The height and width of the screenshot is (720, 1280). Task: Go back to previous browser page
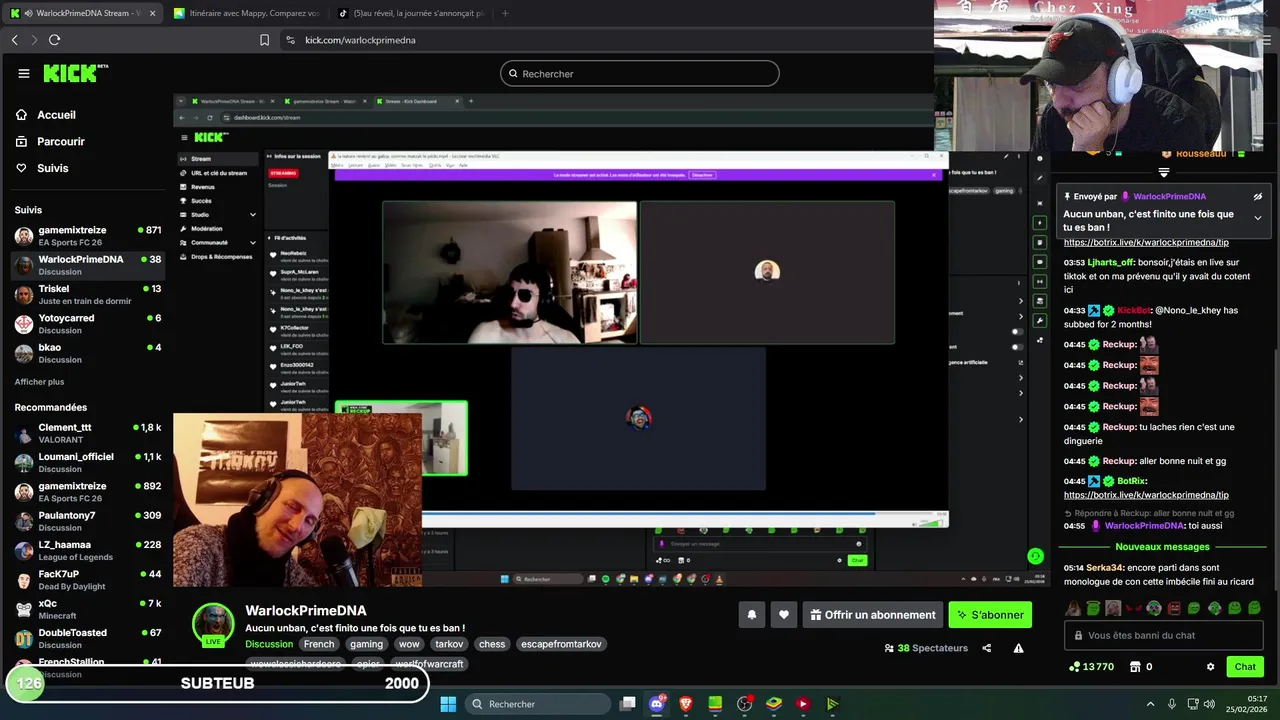click(15, 40)
